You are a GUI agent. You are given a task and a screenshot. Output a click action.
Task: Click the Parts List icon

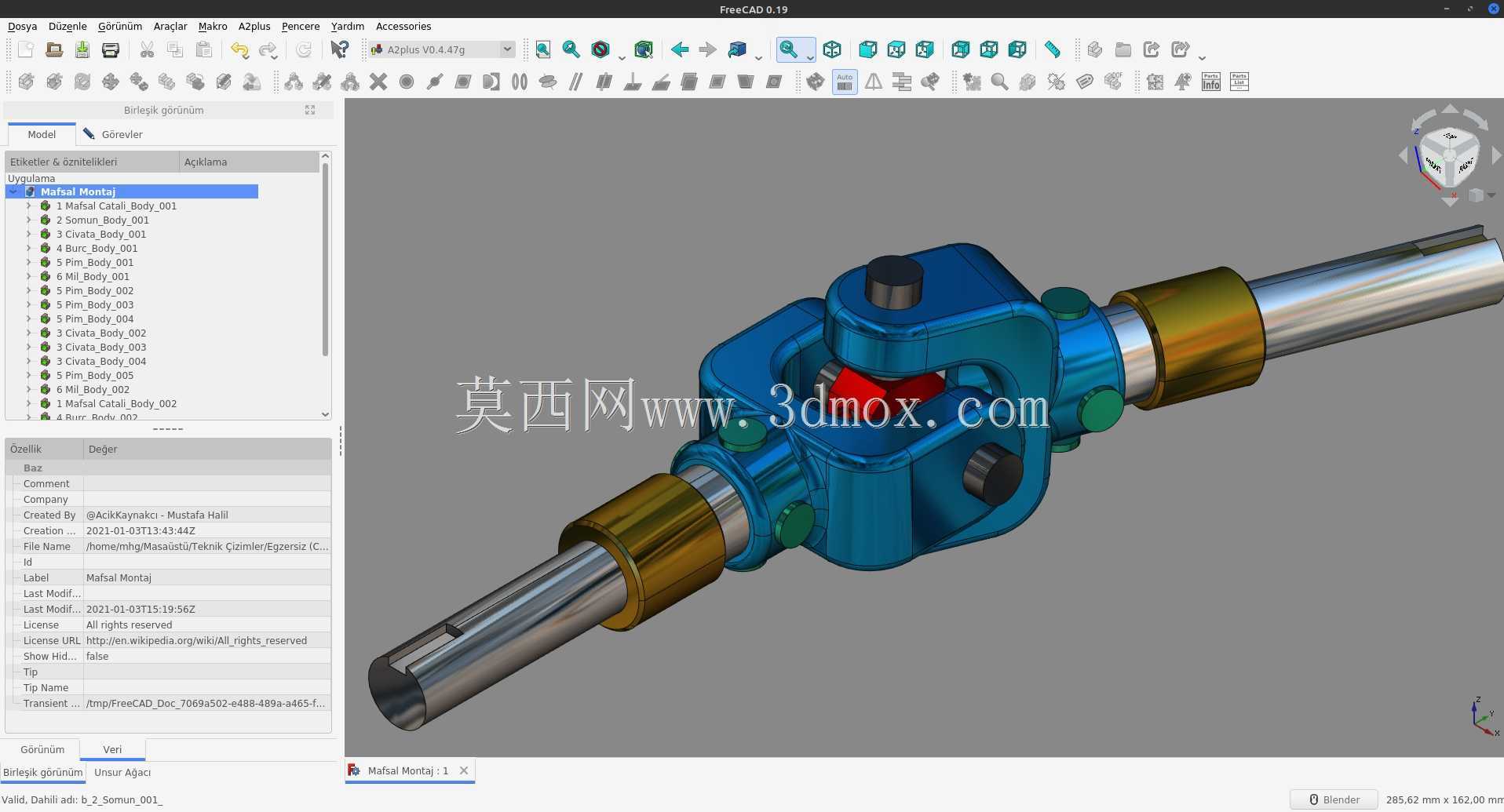(x=1239, y=82)
